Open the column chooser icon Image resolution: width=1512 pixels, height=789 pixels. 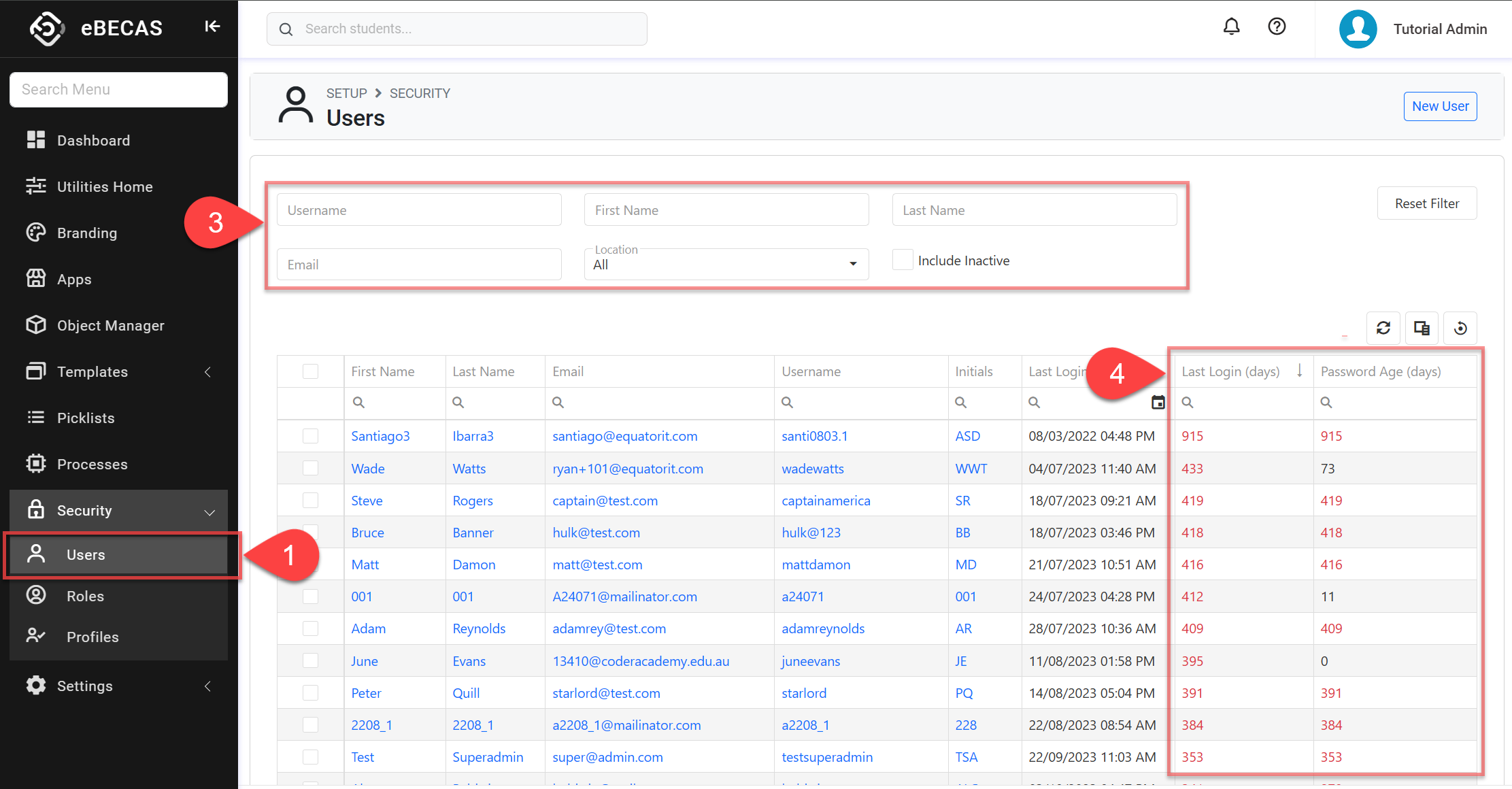tap(1422, 329)
